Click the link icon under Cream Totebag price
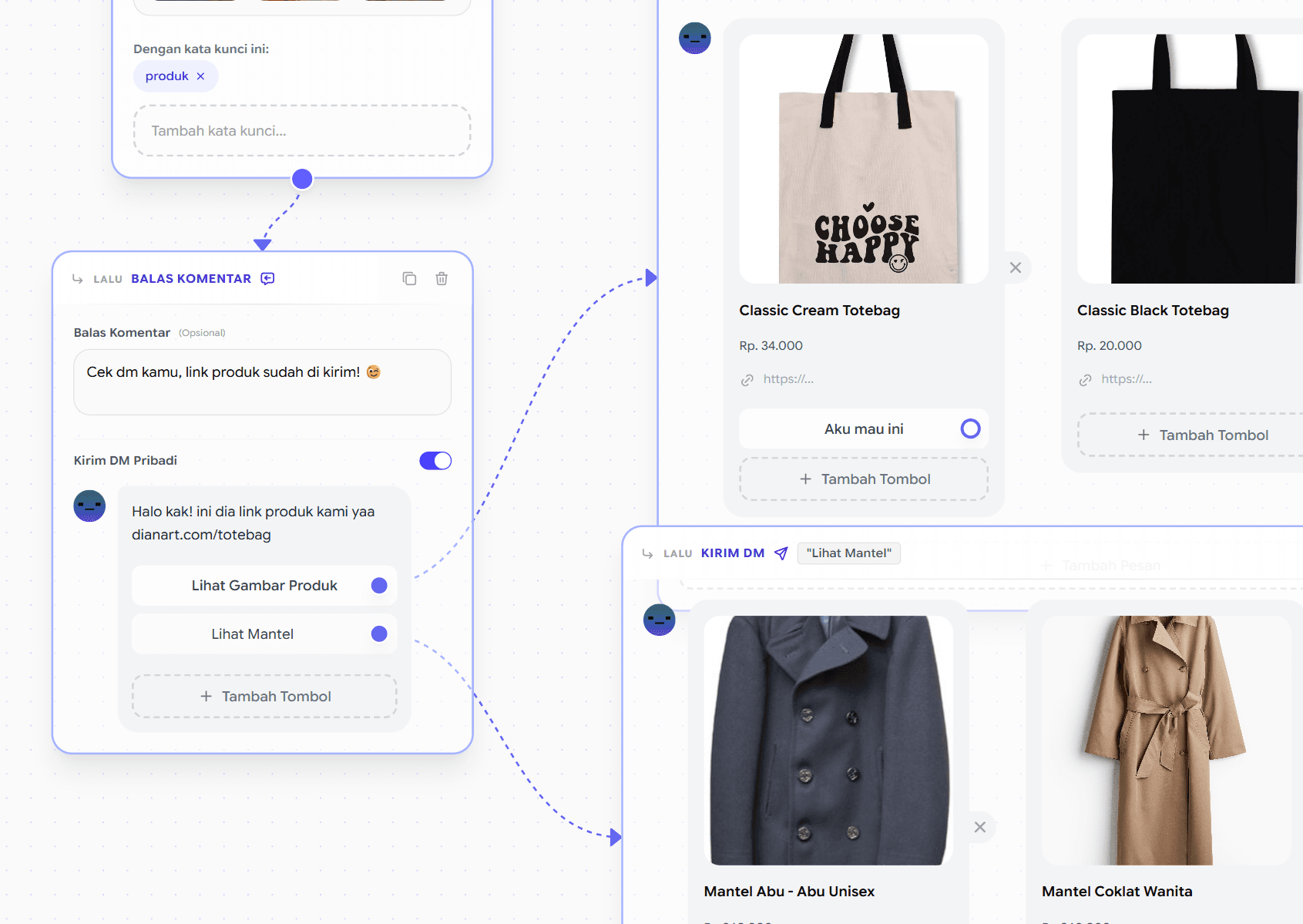 747,380
